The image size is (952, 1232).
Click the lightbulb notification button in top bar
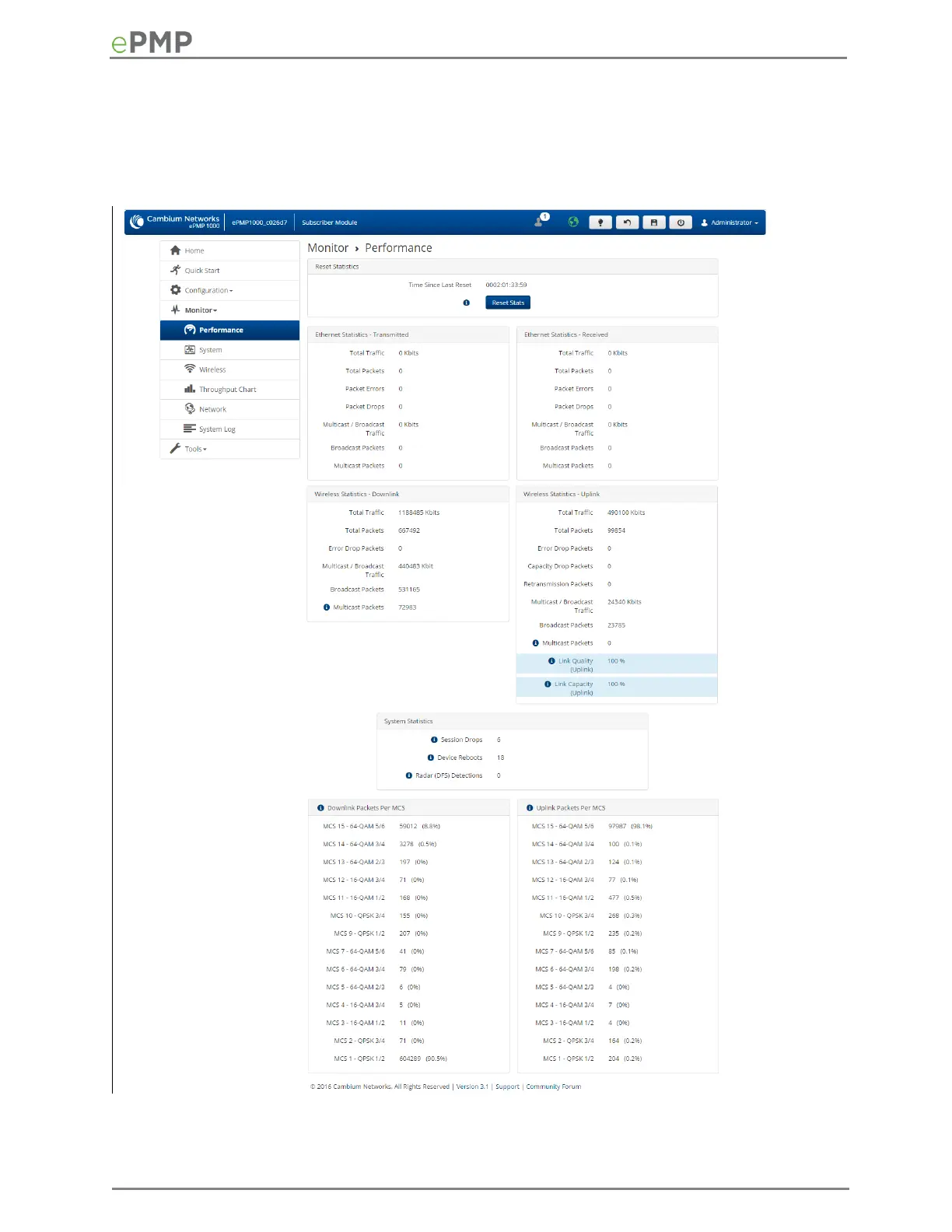(600, 222)
